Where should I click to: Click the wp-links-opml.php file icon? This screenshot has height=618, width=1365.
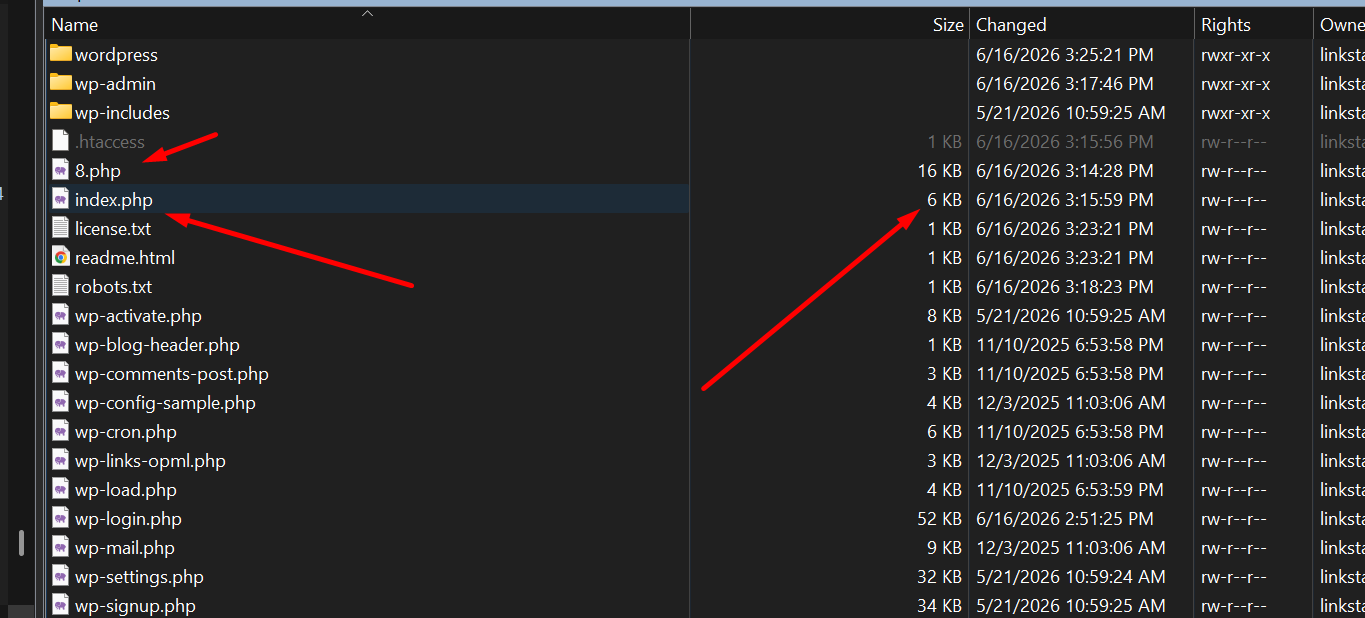click(x=61, y=460)
